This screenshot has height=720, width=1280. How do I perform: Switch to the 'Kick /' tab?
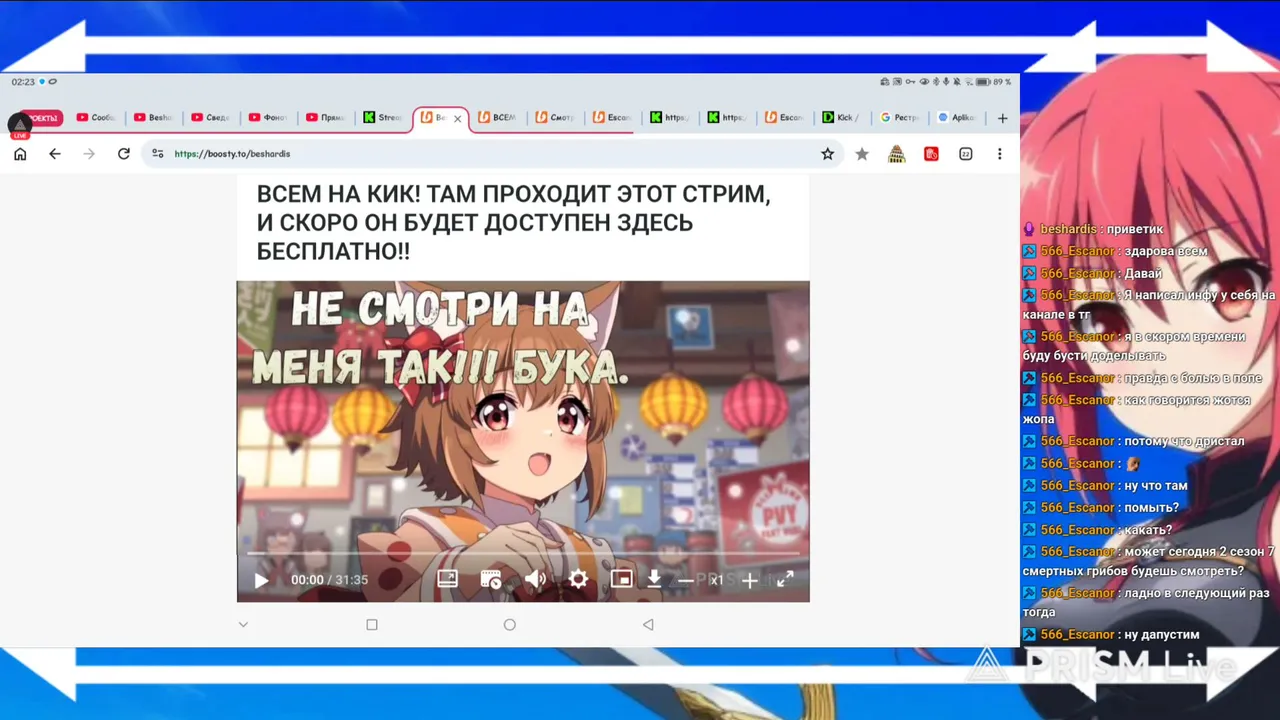coord(843,118)
